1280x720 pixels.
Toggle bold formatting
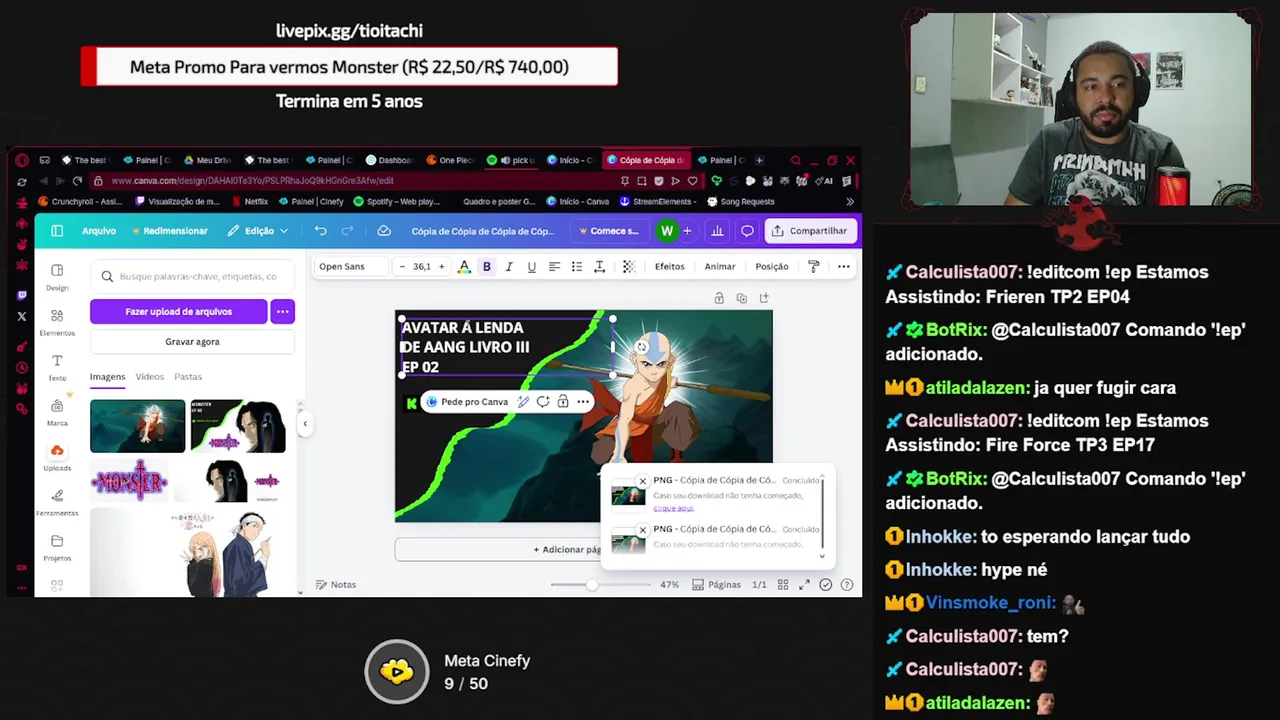pos(487,267)
